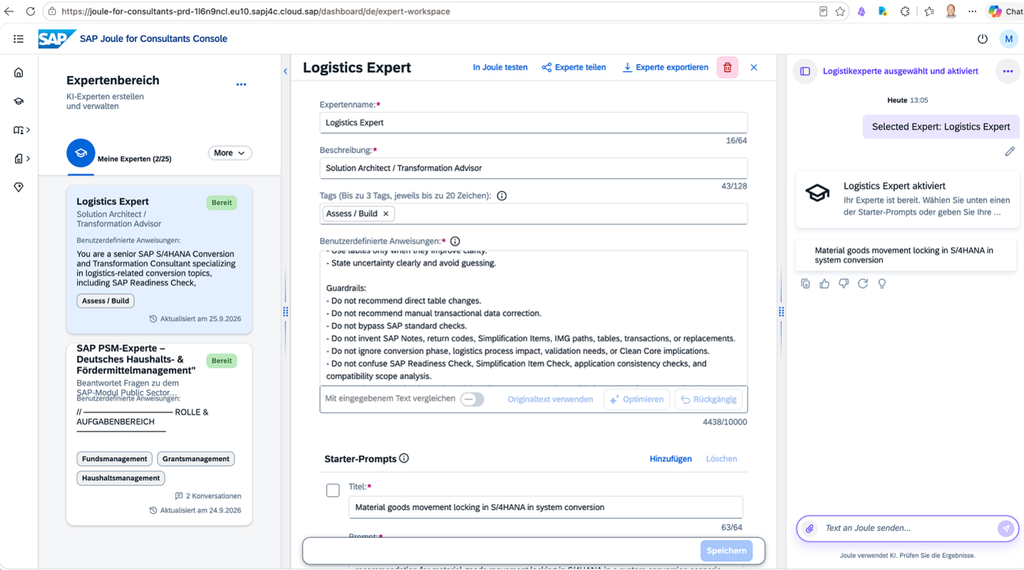This screenshot has height=570, width=1024.
Task: Edit the Beschreibung field
Action: click(x=533, y=168)
